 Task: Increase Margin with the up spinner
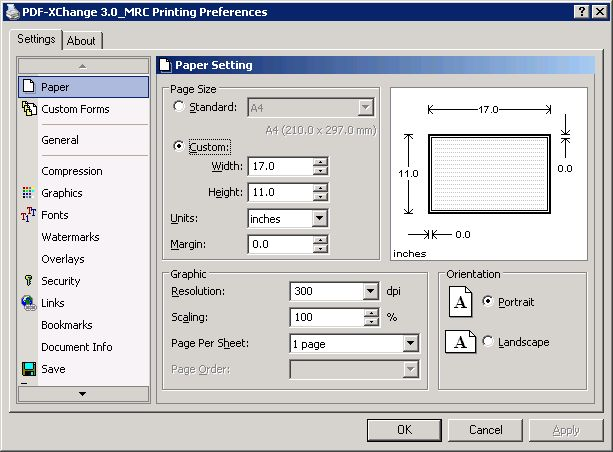click(320, 240)
